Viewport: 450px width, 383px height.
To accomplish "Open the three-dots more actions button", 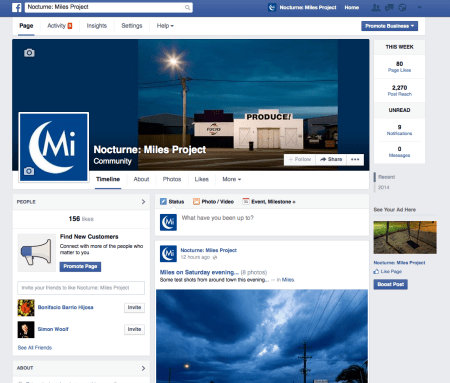I will [x=355, y=159].
